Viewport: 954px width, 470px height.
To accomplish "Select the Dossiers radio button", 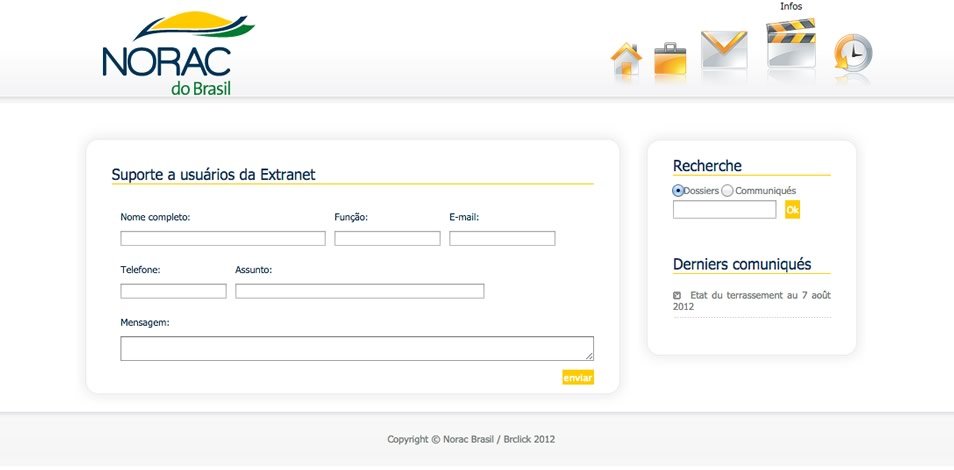I will coord(678,191).
